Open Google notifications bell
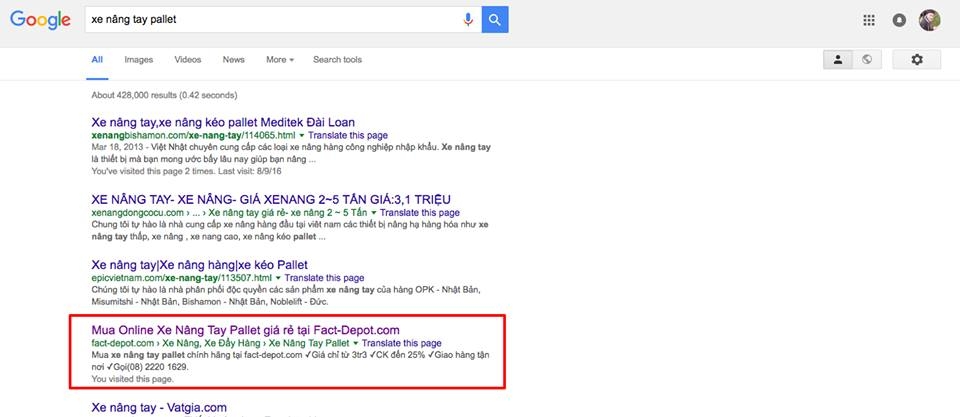 tap(899, 20)
